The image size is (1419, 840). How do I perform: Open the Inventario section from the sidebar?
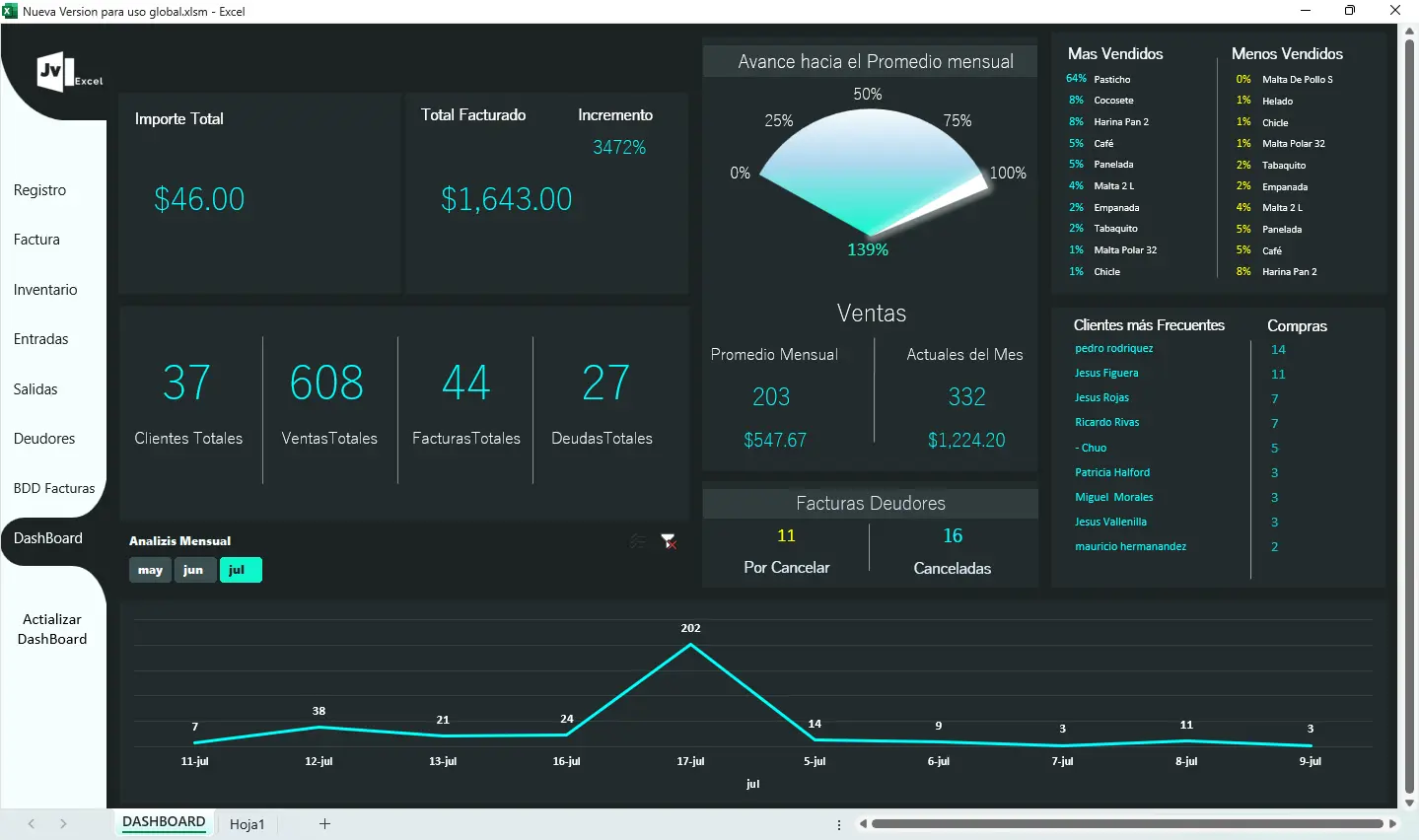[44, 289]
